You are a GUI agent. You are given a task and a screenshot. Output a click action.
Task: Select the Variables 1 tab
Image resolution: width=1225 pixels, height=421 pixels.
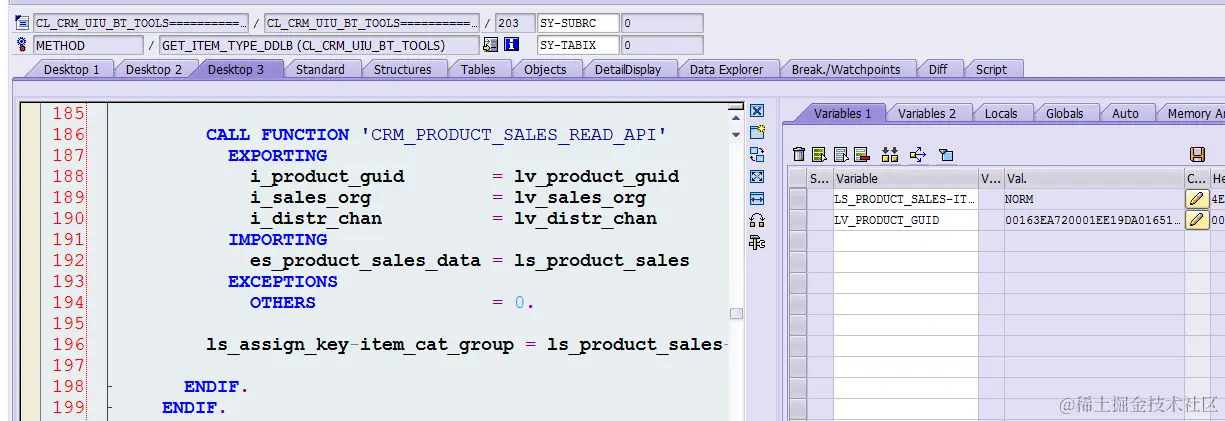coord(842,113)
